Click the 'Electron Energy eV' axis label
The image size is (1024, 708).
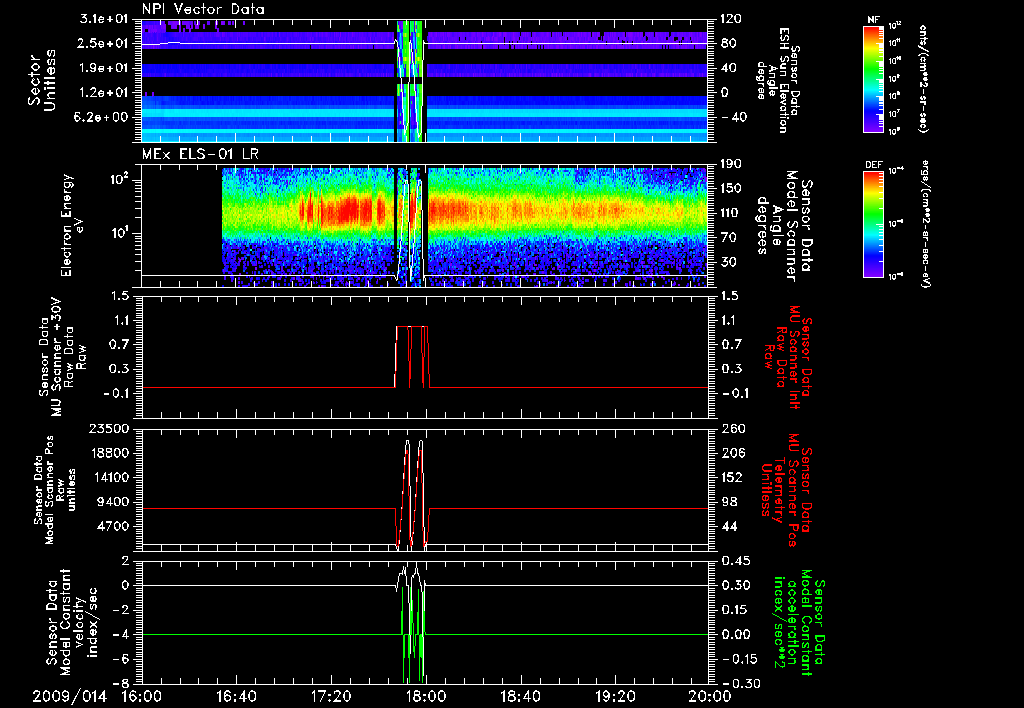pyautogui.click(x=74, y=225)
